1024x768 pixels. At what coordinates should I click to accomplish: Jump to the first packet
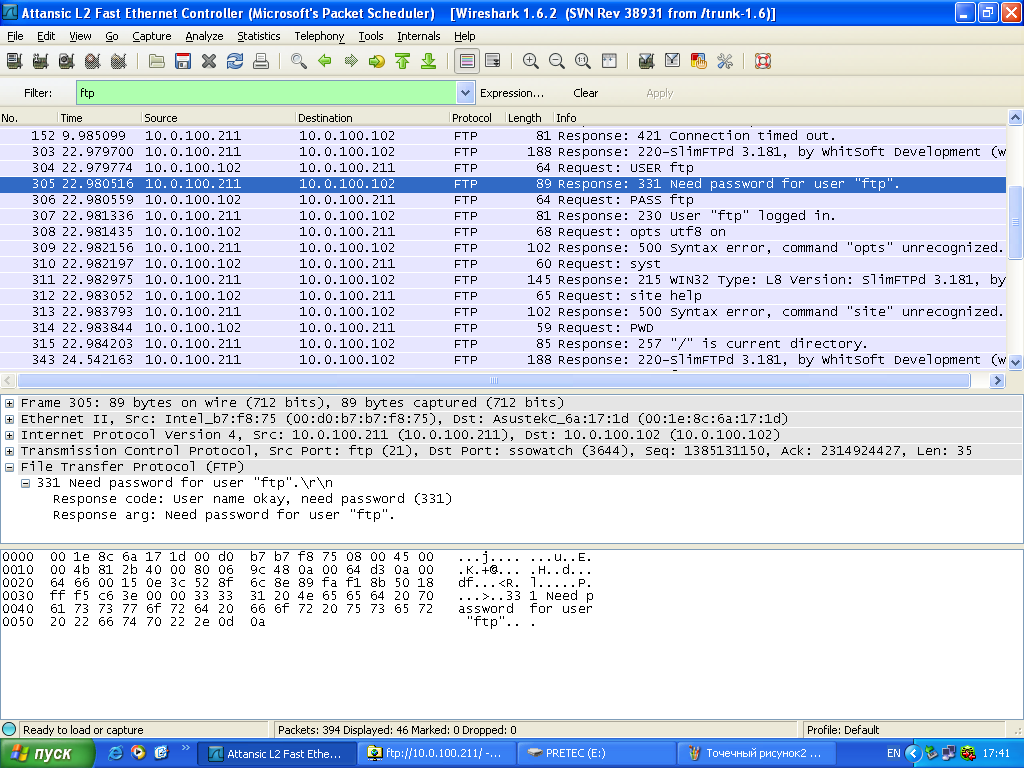tap(403, 61)
